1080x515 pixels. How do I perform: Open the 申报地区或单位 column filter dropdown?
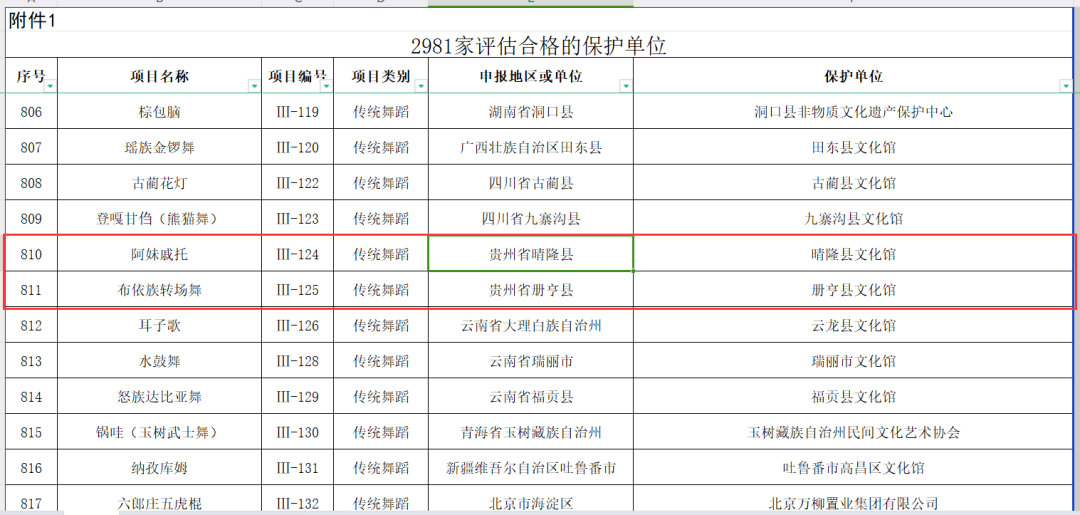625,87
